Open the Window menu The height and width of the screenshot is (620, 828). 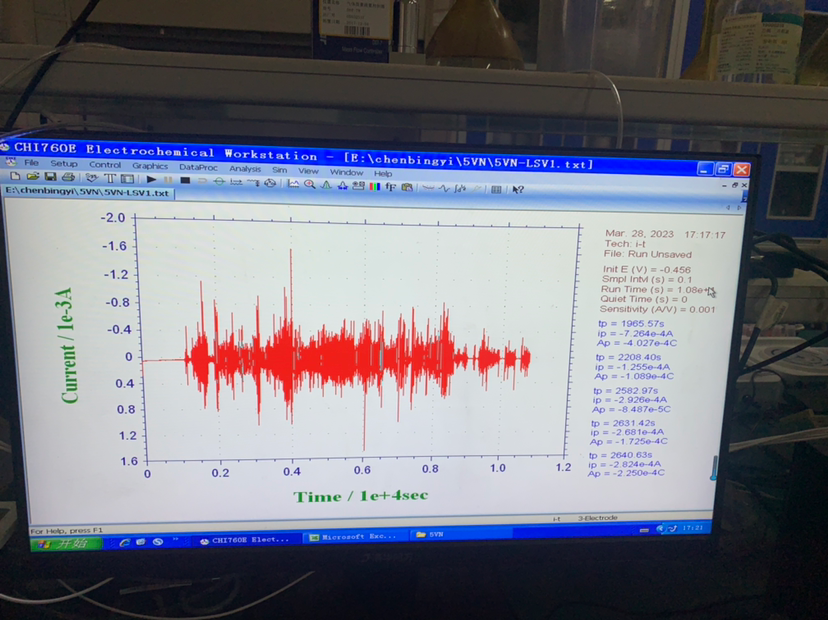pyautogui.click(x=346, y=172)
